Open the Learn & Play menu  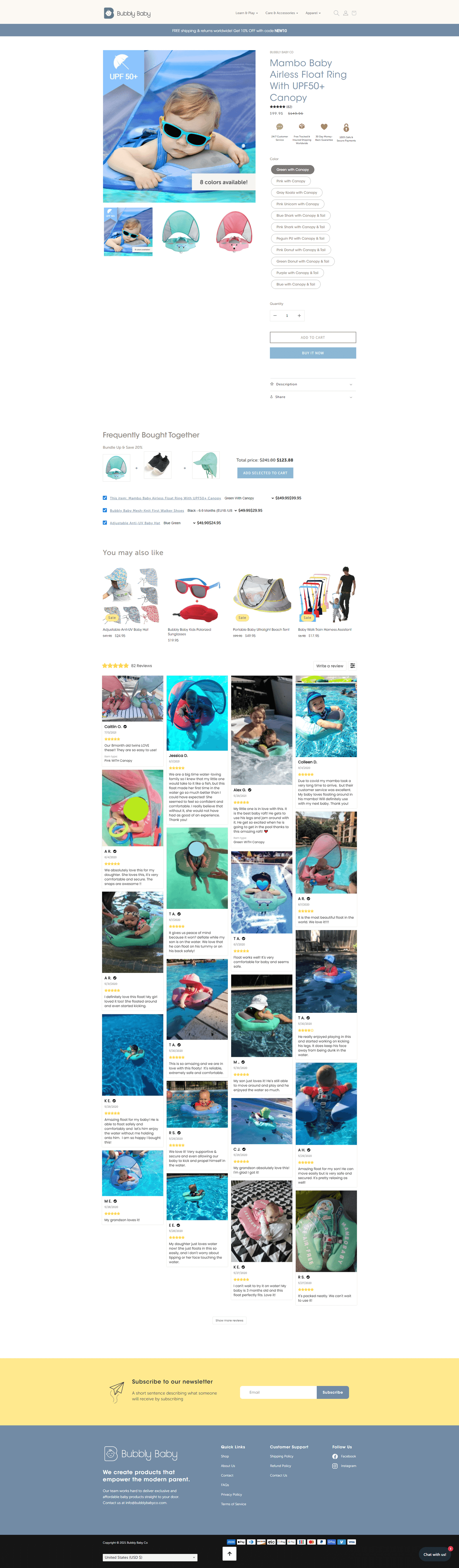coord(246,13)
